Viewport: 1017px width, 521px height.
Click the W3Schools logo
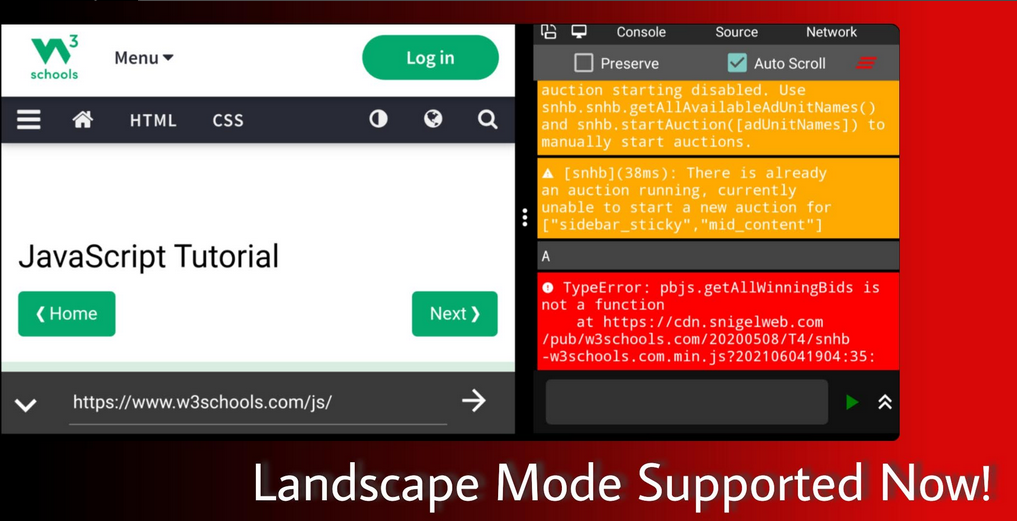55,58
